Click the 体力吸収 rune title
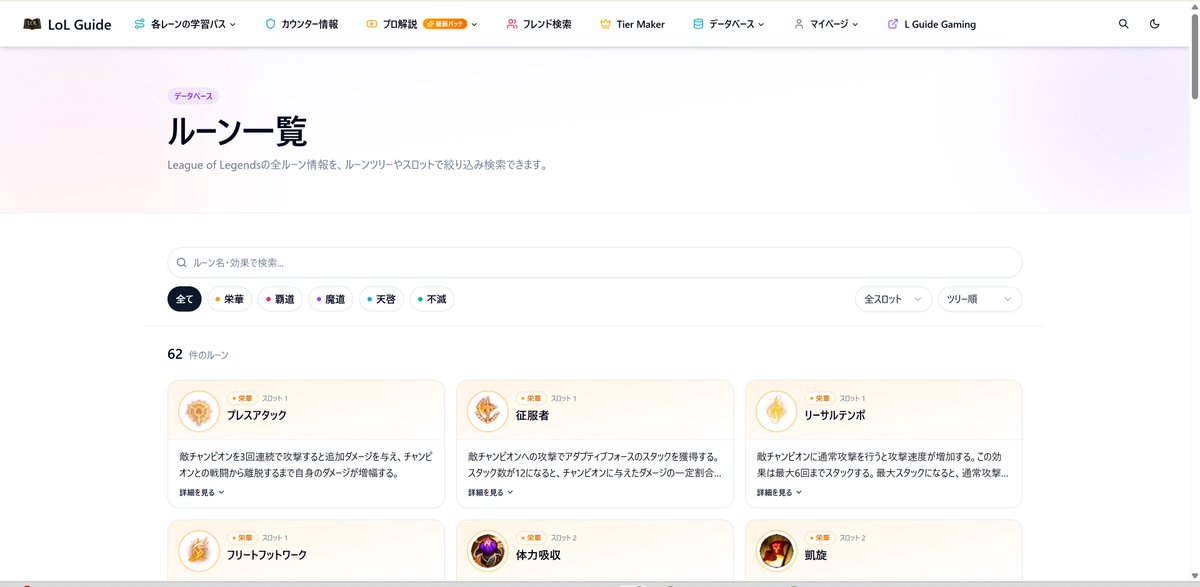 pos(537,554)
